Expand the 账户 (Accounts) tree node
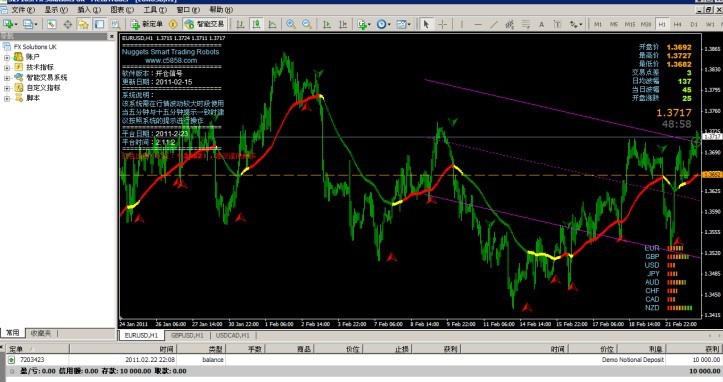 coord(6,57)
